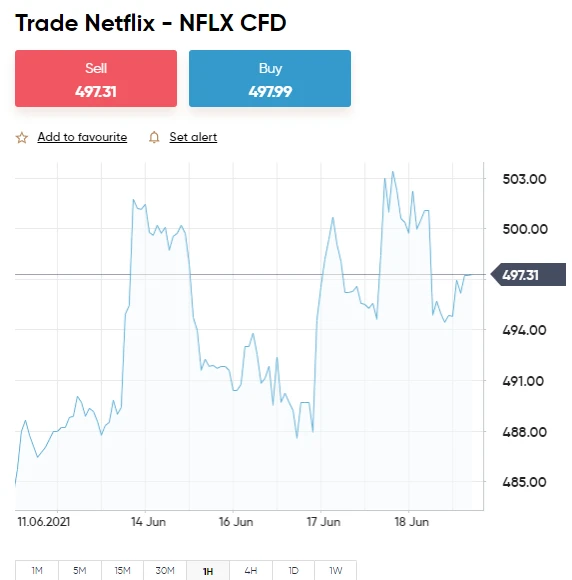Switch to the 15M timeframe

[x=122, y=570]
